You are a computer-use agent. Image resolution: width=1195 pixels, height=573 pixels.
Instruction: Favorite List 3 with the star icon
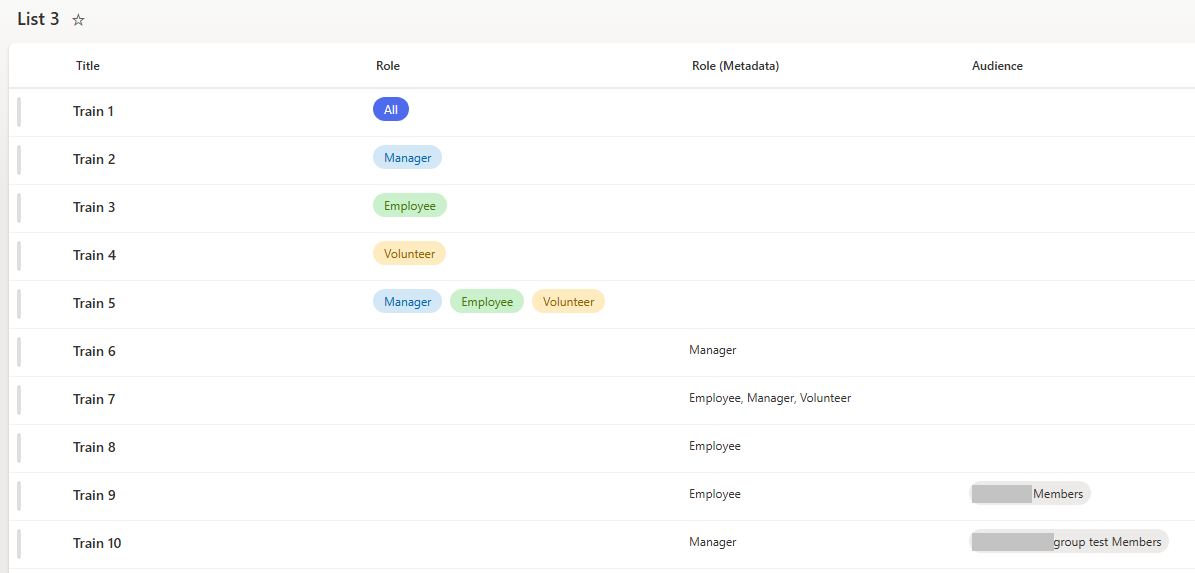coord(78,21)
